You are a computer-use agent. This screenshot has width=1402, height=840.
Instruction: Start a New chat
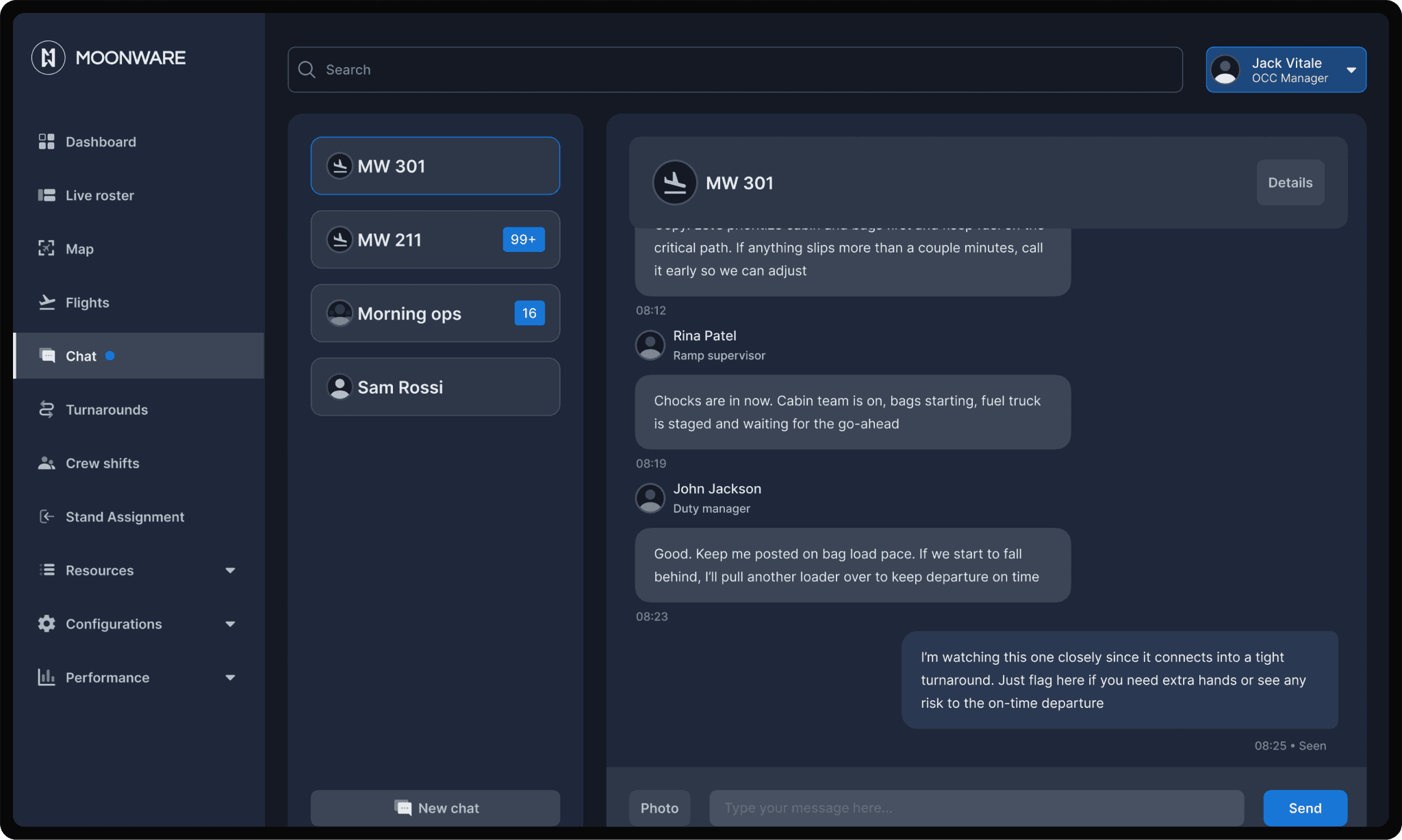pyautogui.click(x=435, y=808)
